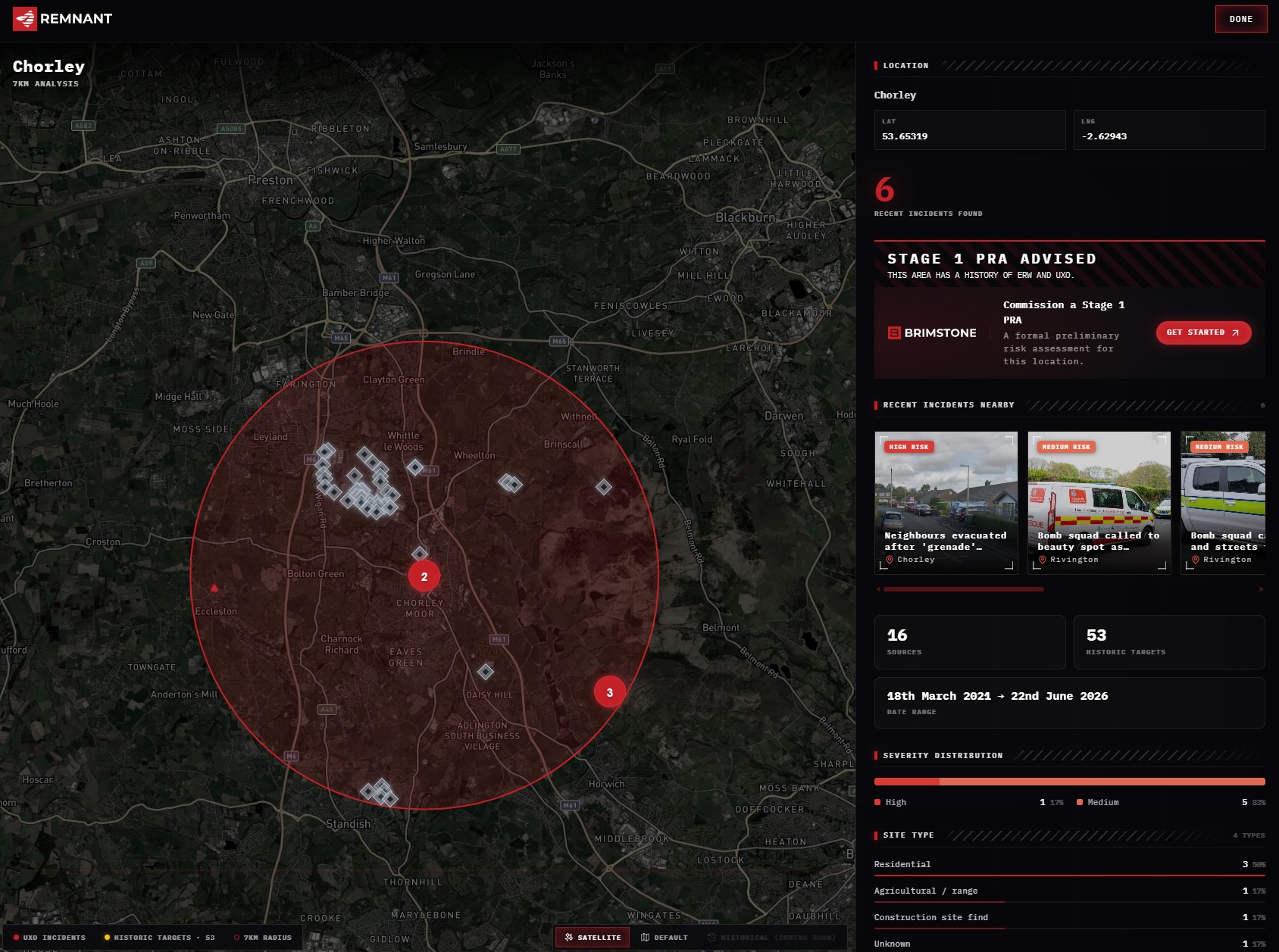Click the Historical (coming soon) map option
This screenshot has height=952, width=1279.
click(771, 937)
